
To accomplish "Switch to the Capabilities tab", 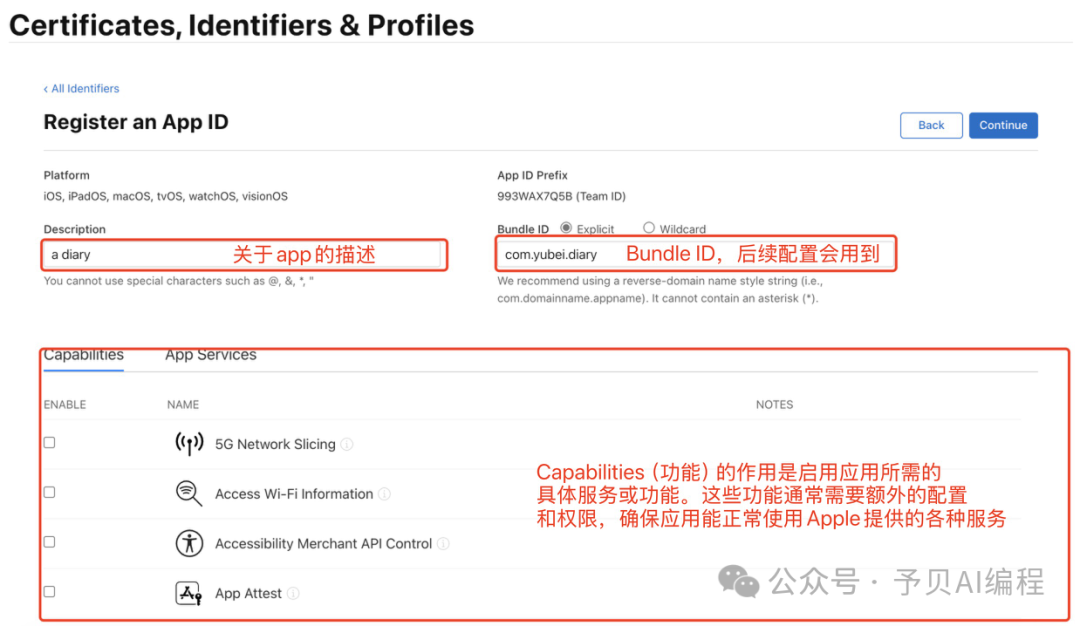I will pyautogui.click(x=84, y=355).
